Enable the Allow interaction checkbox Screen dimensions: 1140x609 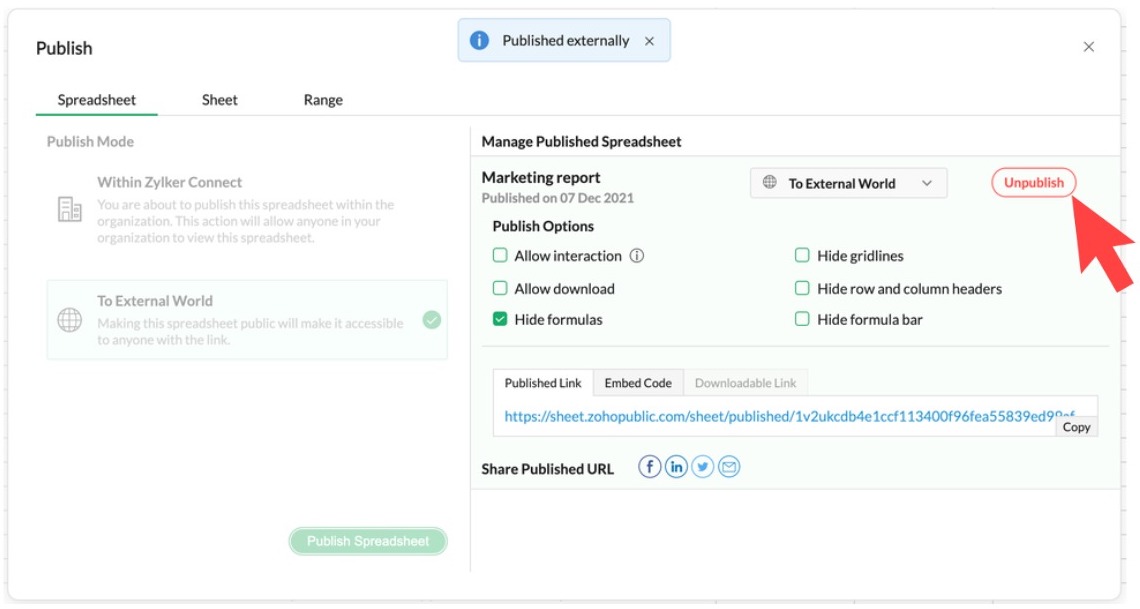tap(500, 256)
